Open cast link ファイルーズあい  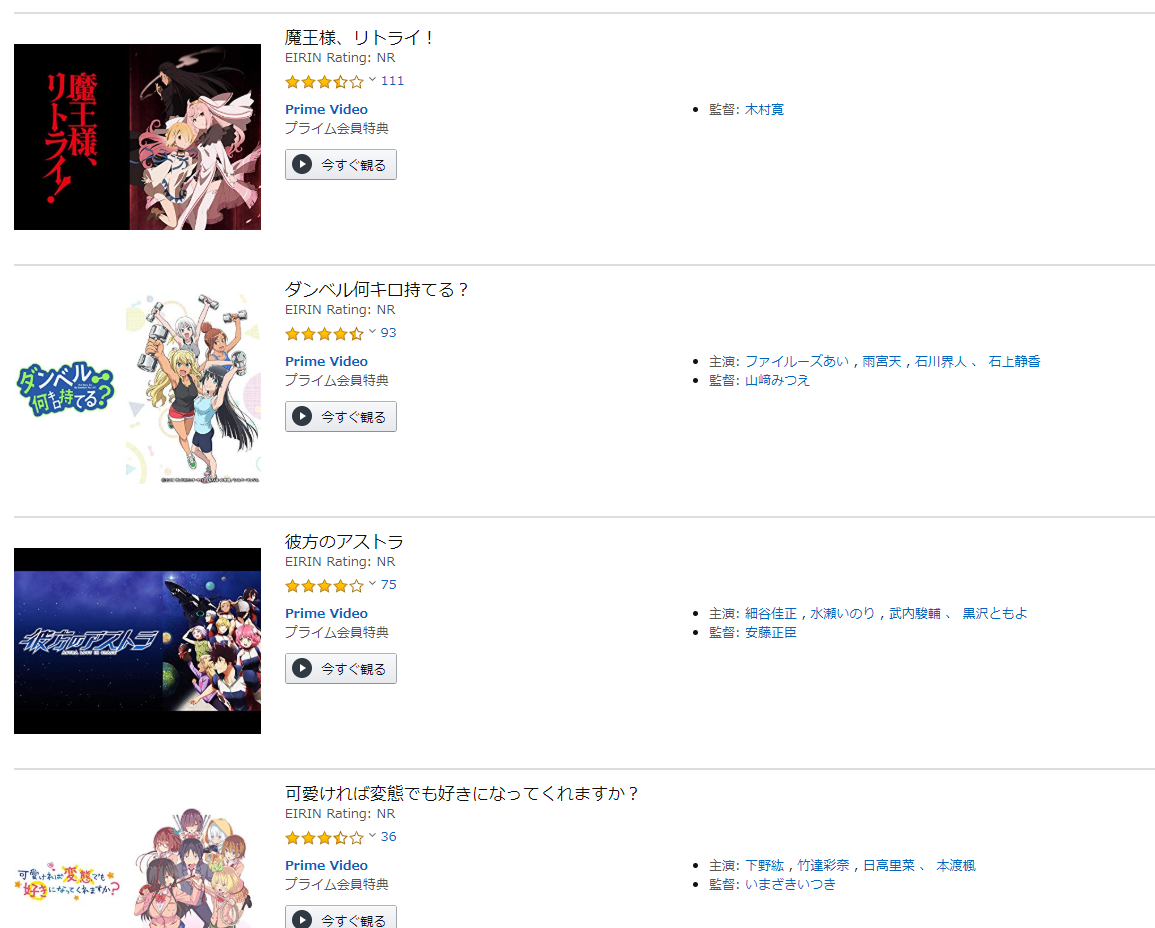coord(797,361)
